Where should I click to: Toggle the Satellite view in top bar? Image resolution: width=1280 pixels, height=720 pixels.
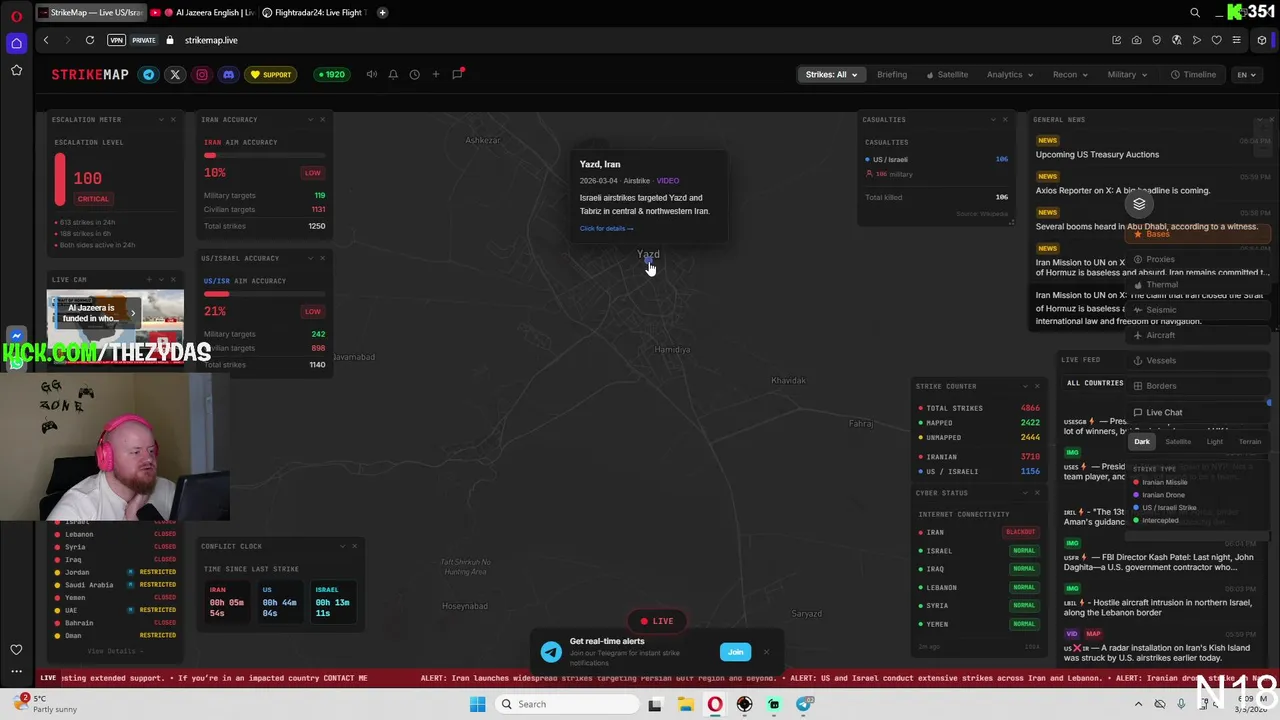(947, 74)
